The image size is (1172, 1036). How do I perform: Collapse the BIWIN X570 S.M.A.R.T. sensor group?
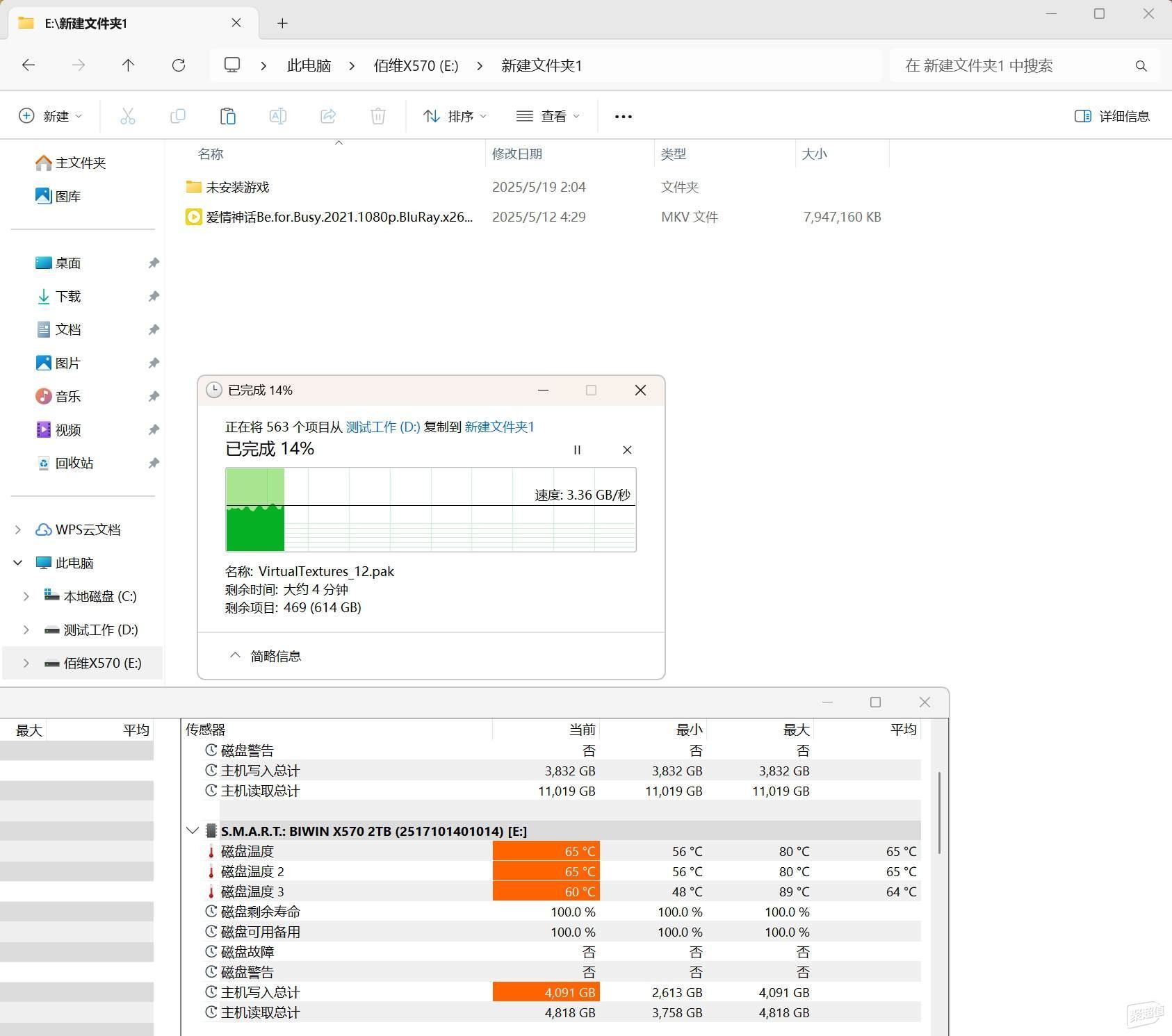pyautogui.click(x=193, y=830)
